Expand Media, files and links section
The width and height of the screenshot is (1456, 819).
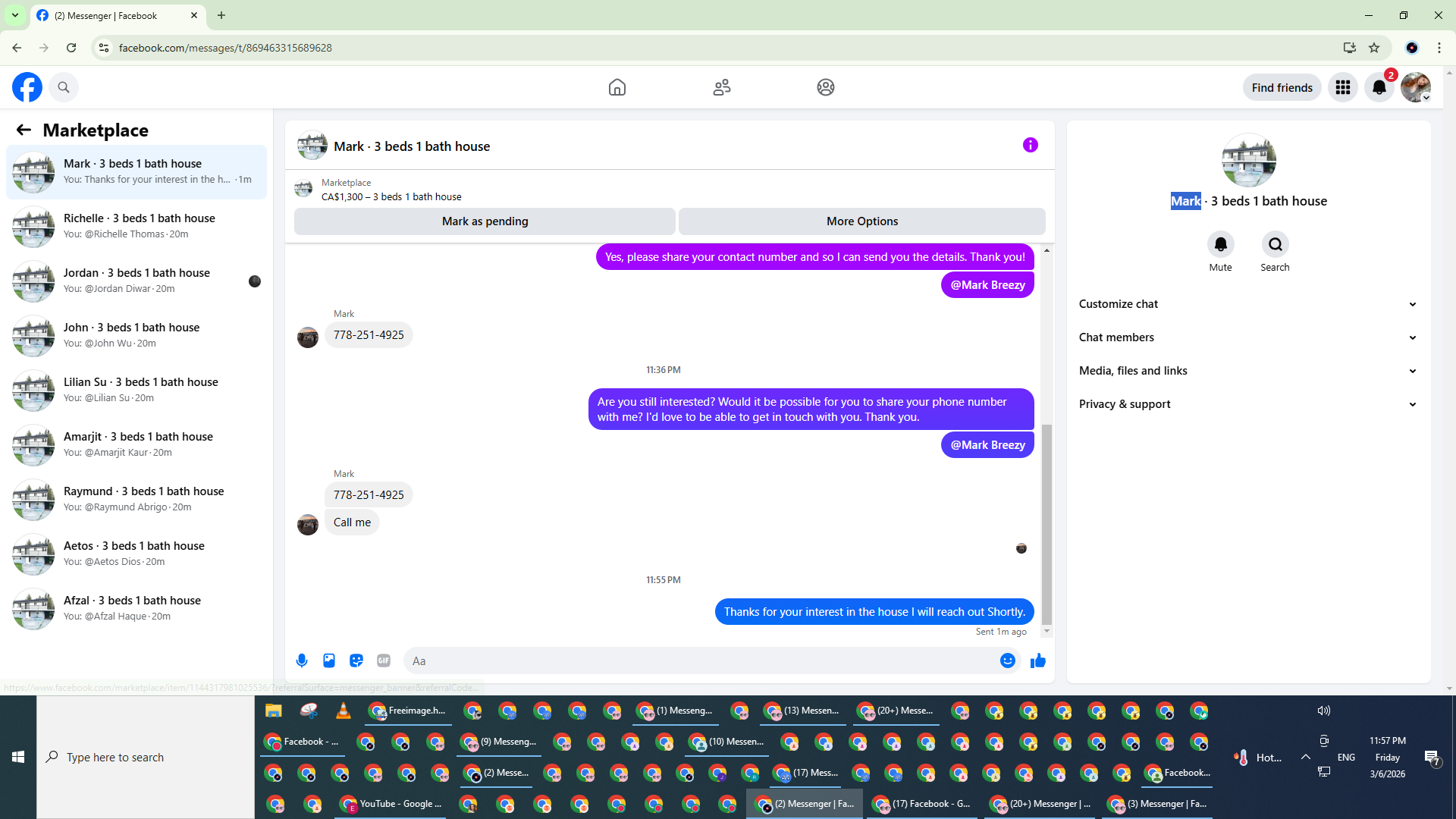[1248, 371]
